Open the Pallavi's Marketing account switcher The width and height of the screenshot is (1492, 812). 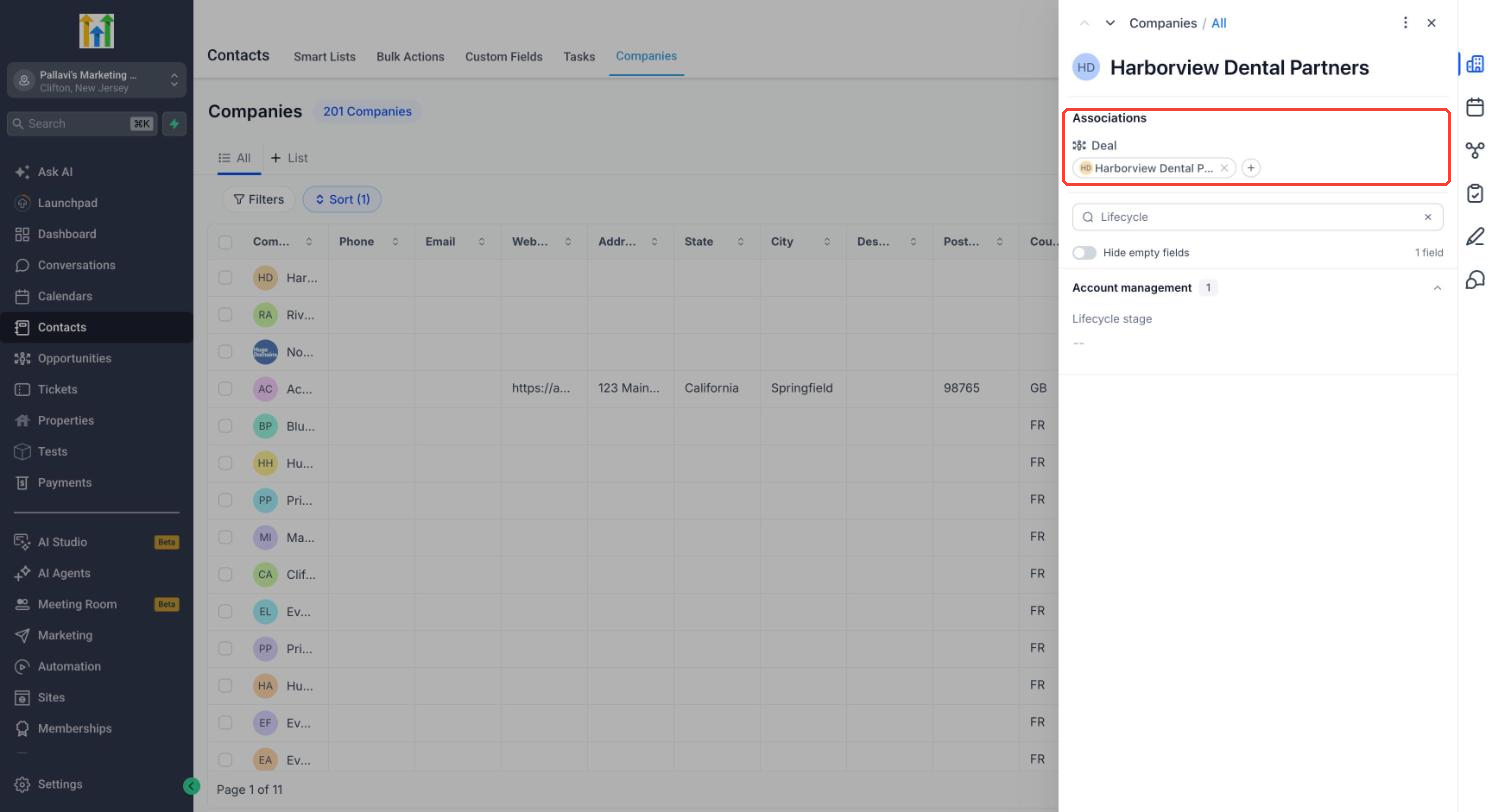pyautogui.click(x=96, y=81)
